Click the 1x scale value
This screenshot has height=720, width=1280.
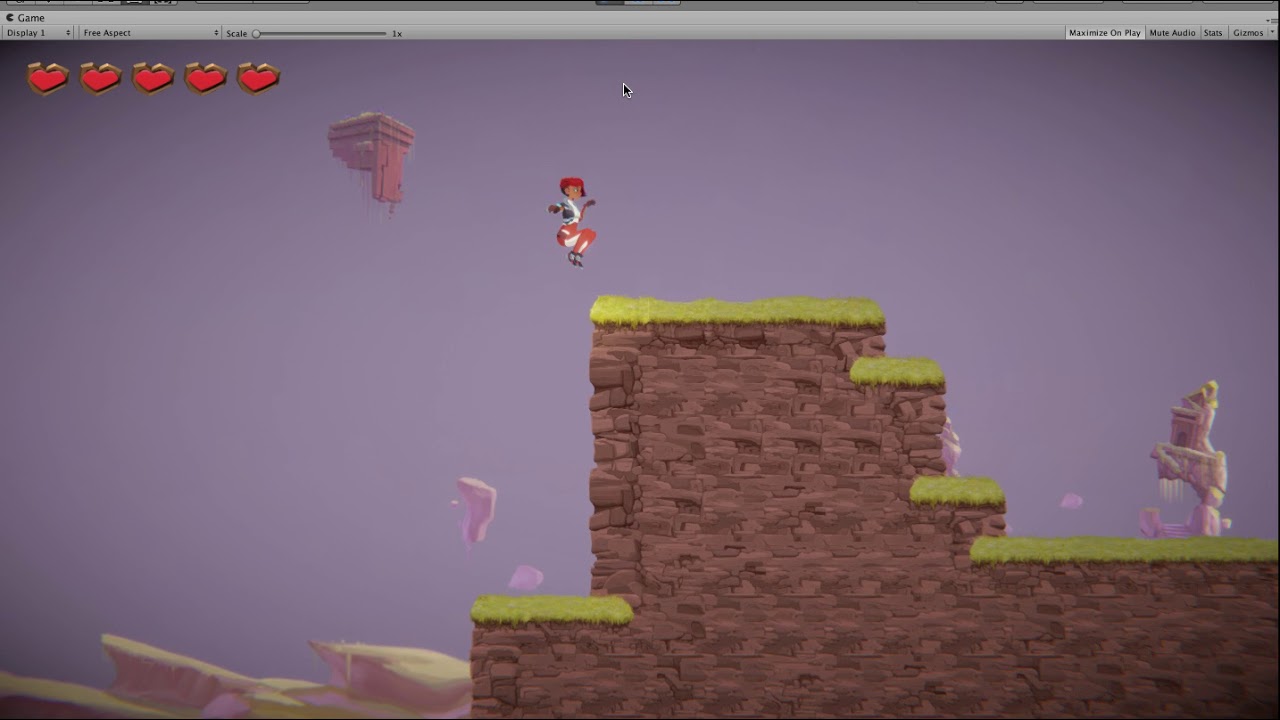[397, 33]
